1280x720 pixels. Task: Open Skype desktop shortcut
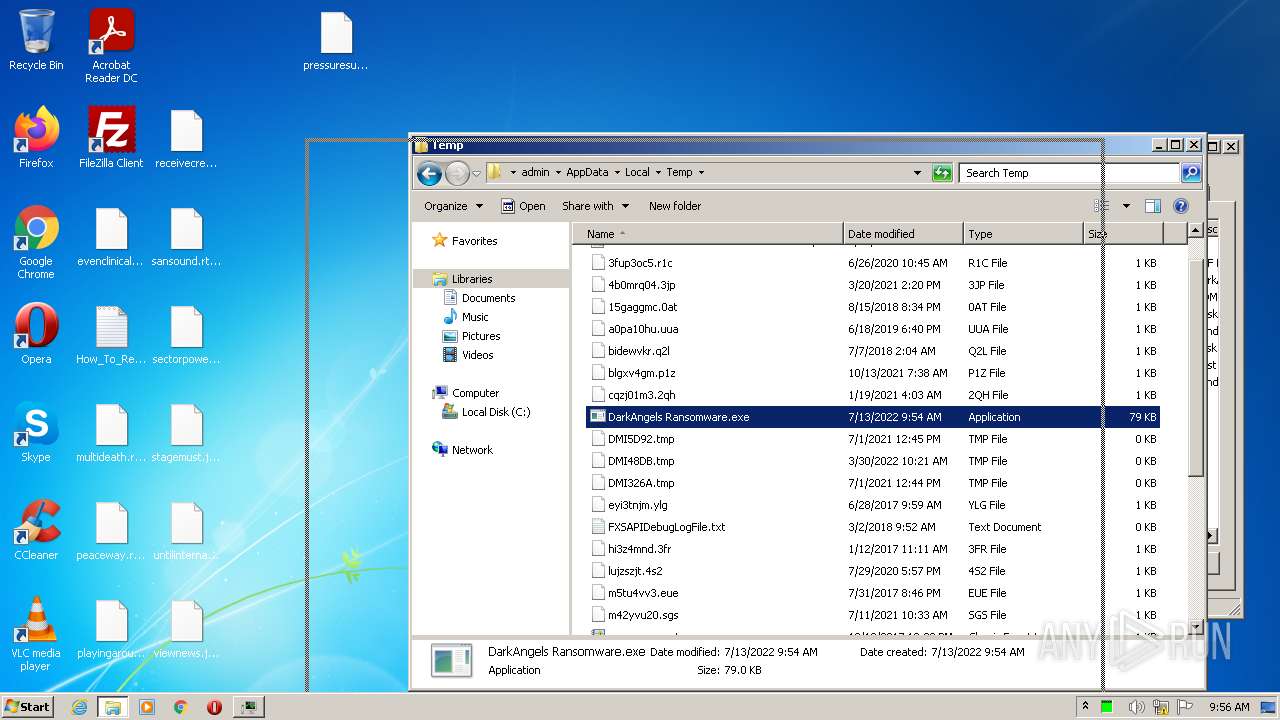point(36,432)
